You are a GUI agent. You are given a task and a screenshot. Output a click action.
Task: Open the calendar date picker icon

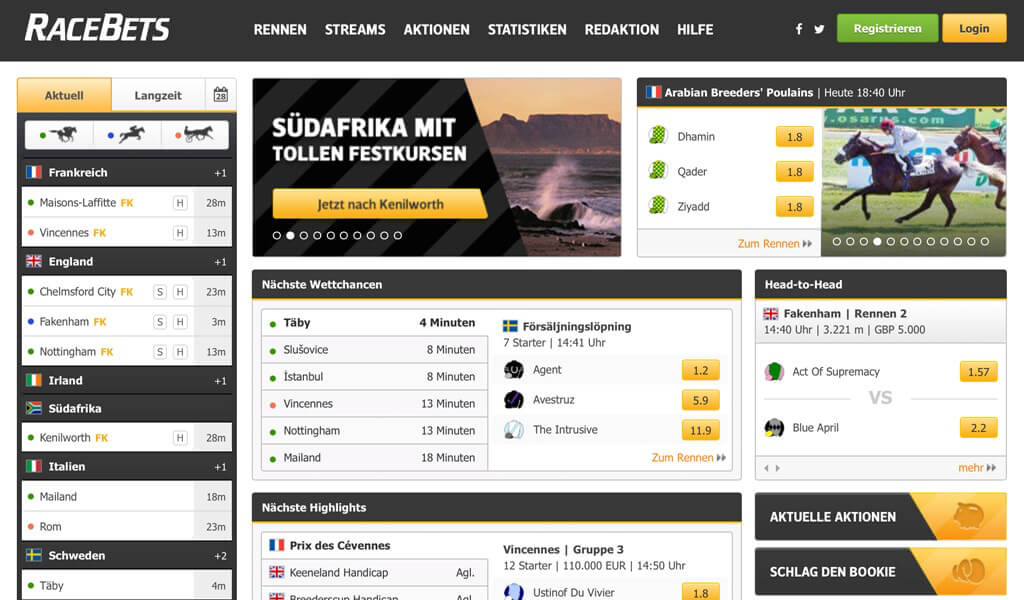tap(221, 95)
